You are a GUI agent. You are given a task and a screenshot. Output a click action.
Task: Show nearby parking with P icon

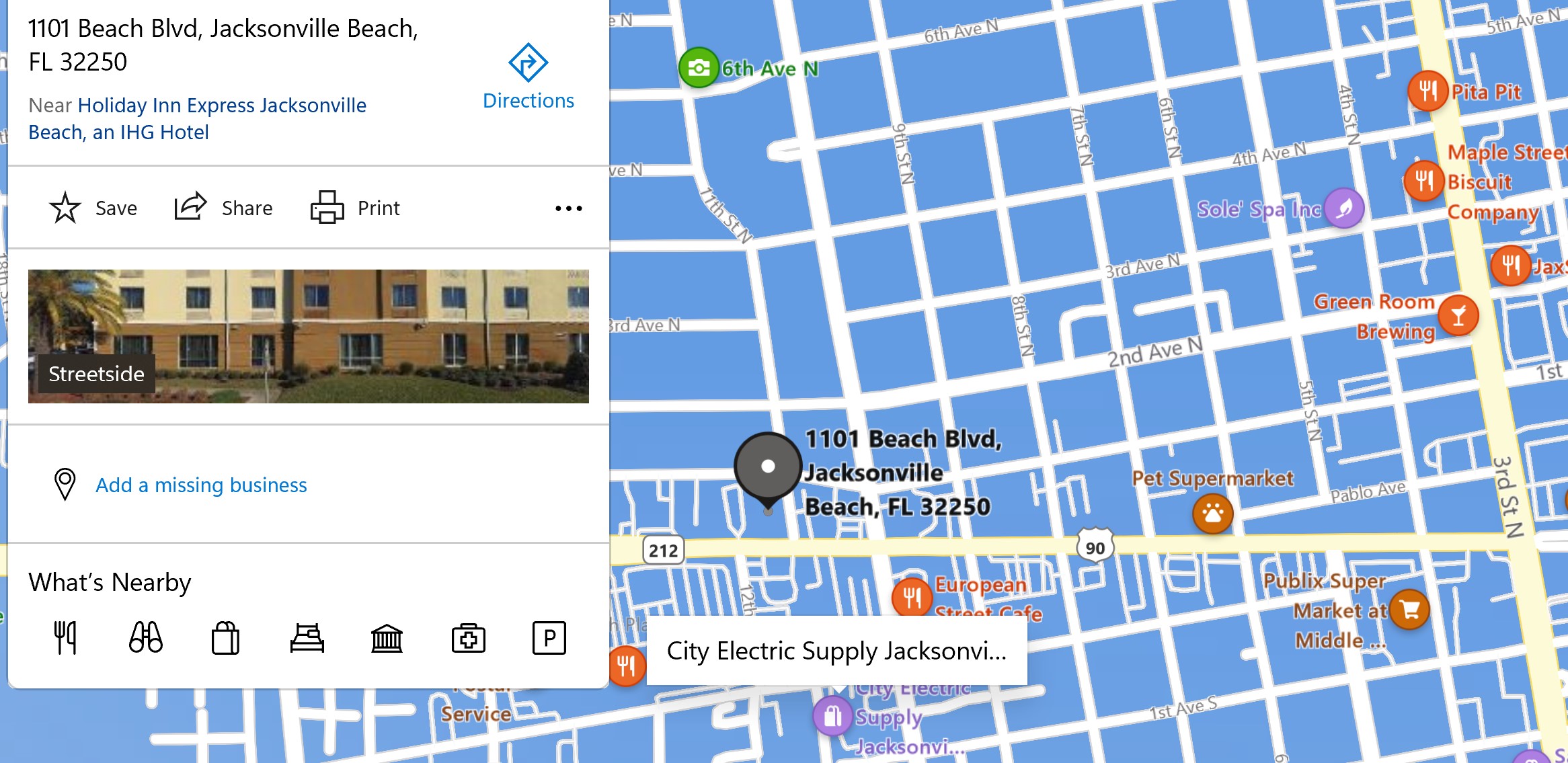[x=549, y=637]
